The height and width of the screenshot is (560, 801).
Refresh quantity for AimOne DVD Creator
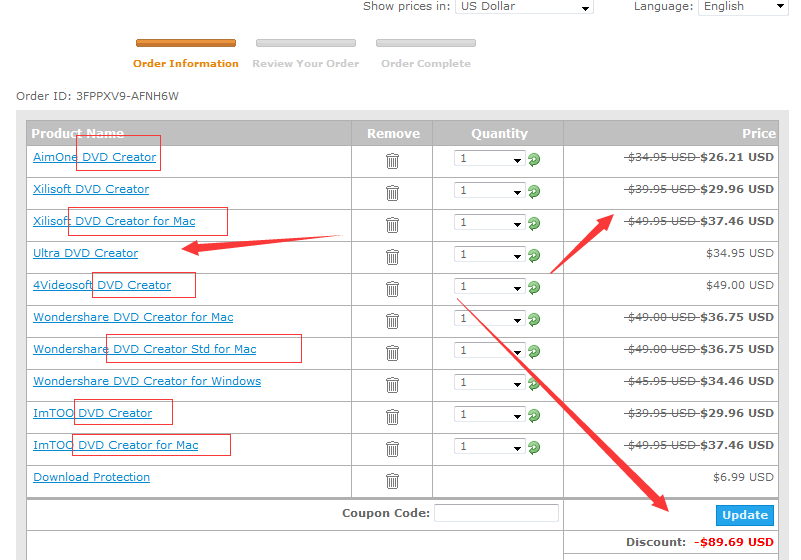click(x=534, y=160)
